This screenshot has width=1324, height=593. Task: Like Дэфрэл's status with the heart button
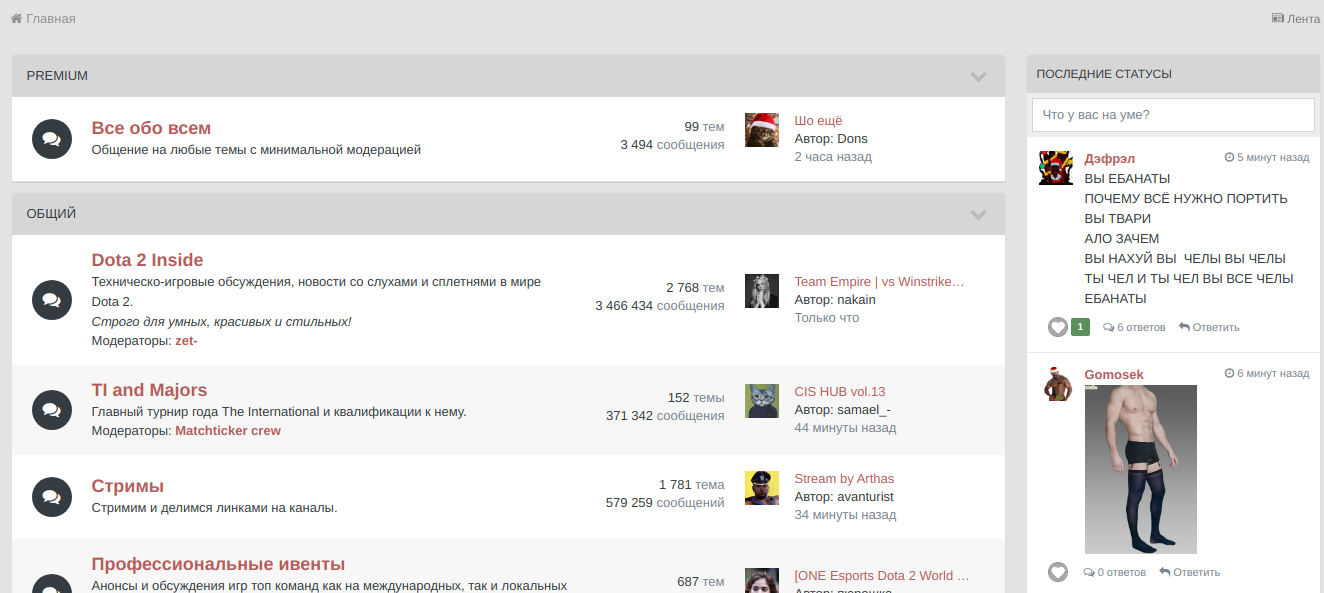click(1058, 327)
